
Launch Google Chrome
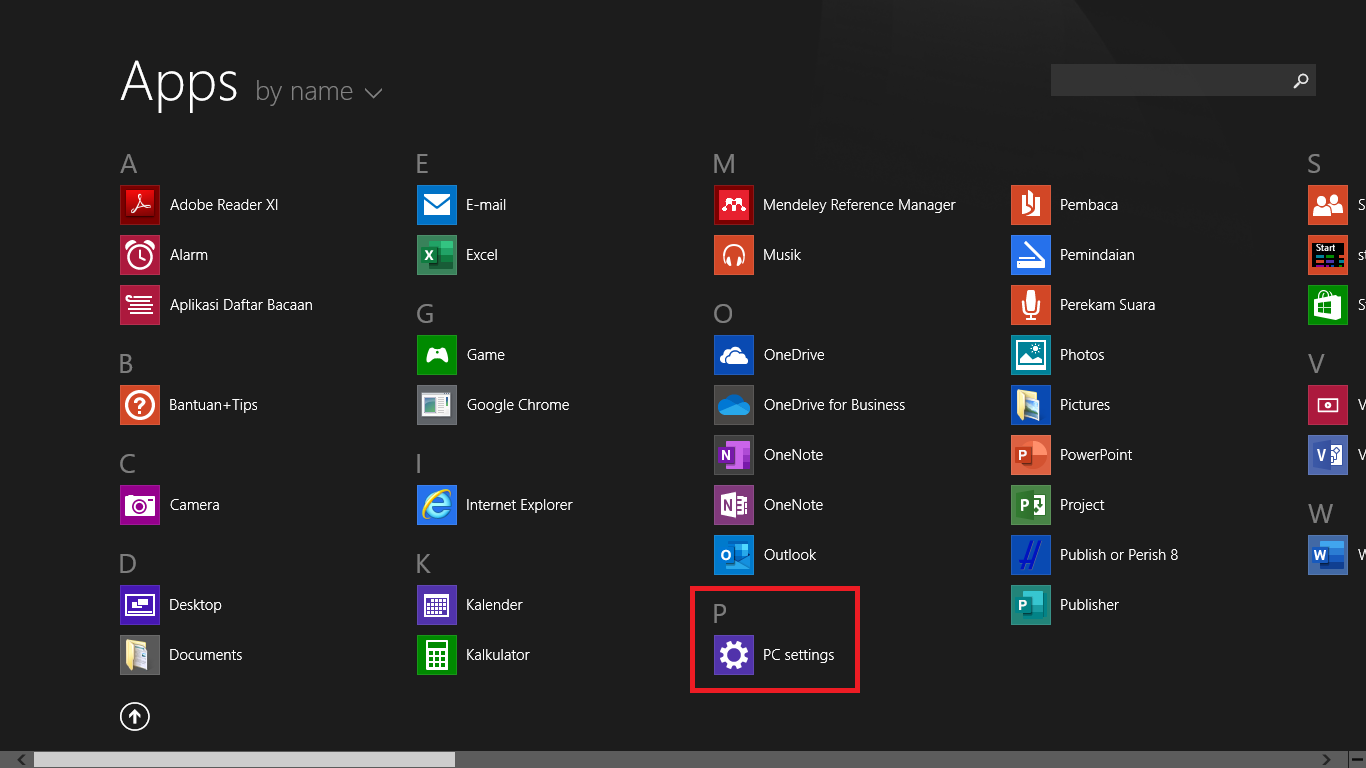pos(493,405)
